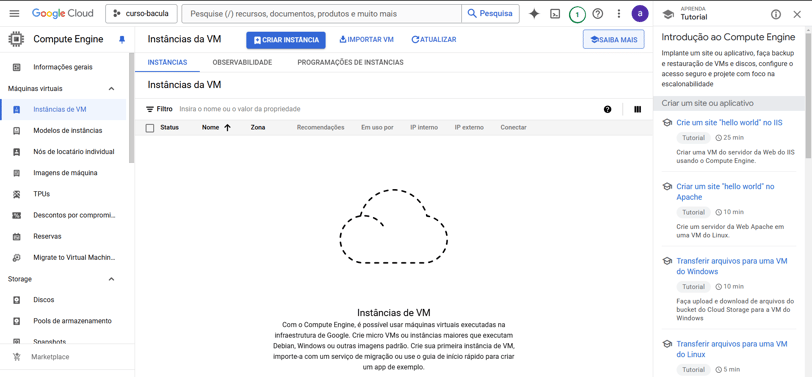This screenshot has width=812, height=377.
Task: Click the Google Cloud logo
Action: pos(62,13)
